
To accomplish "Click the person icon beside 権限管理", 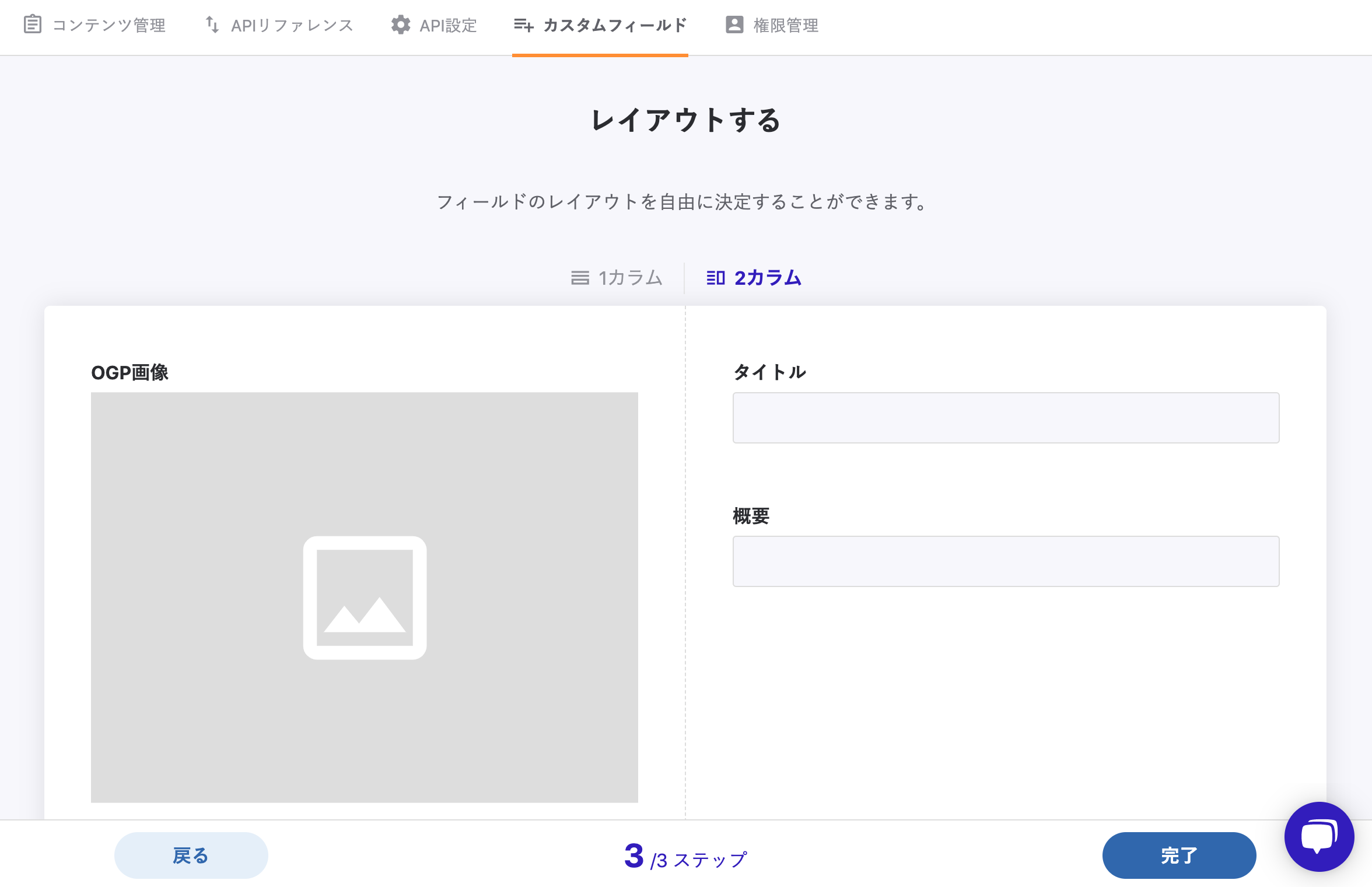I will pyautogui.click(x=734, y=25).
